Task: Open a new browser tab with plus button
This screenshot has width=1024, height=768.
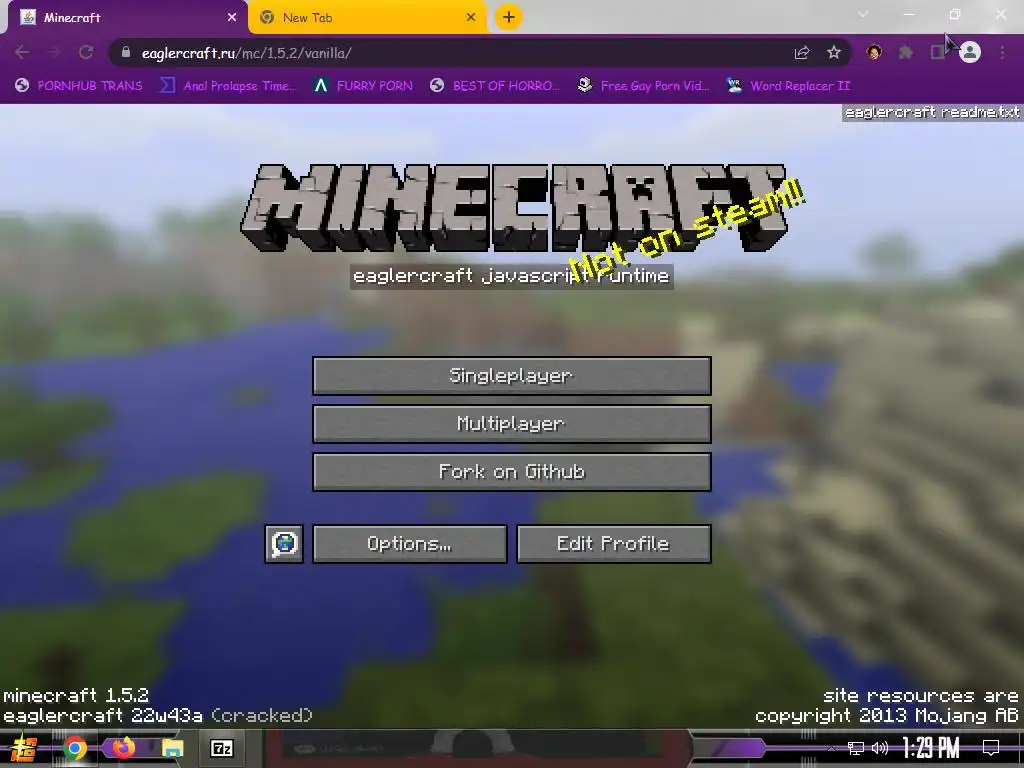Action: [x=509, y=17]
